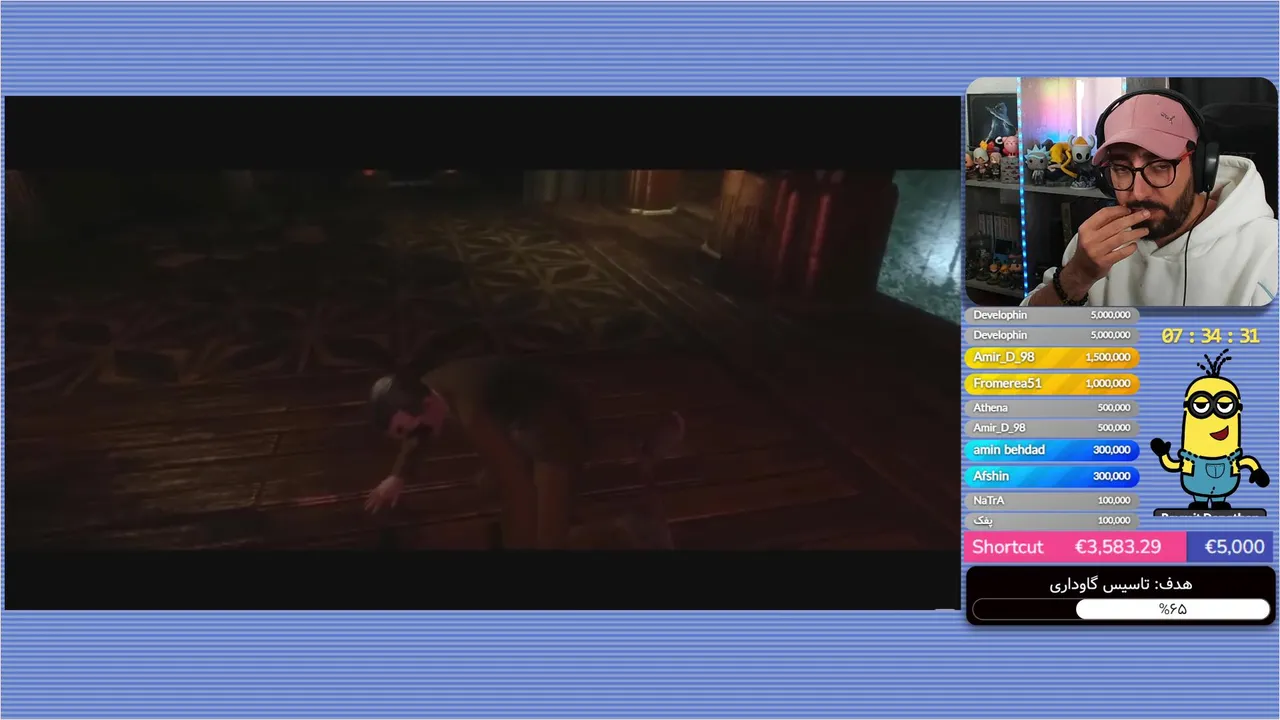The image size is (1280, 720).
Task: Click the dark gameplay video area
Action: [x=482, y=353]
